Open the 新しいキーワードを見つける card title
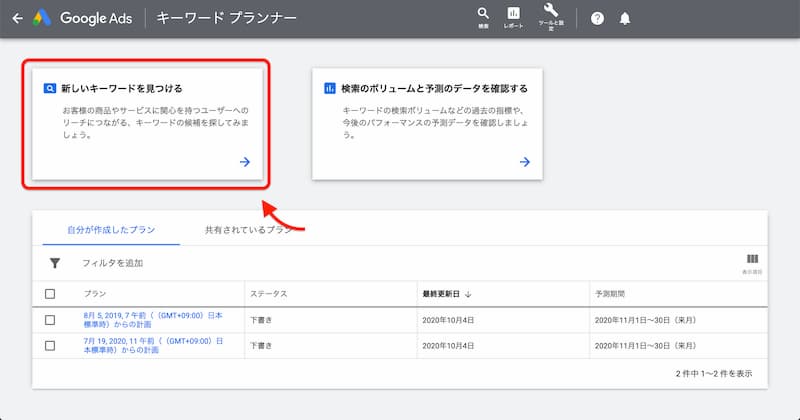 click(122, 88)
